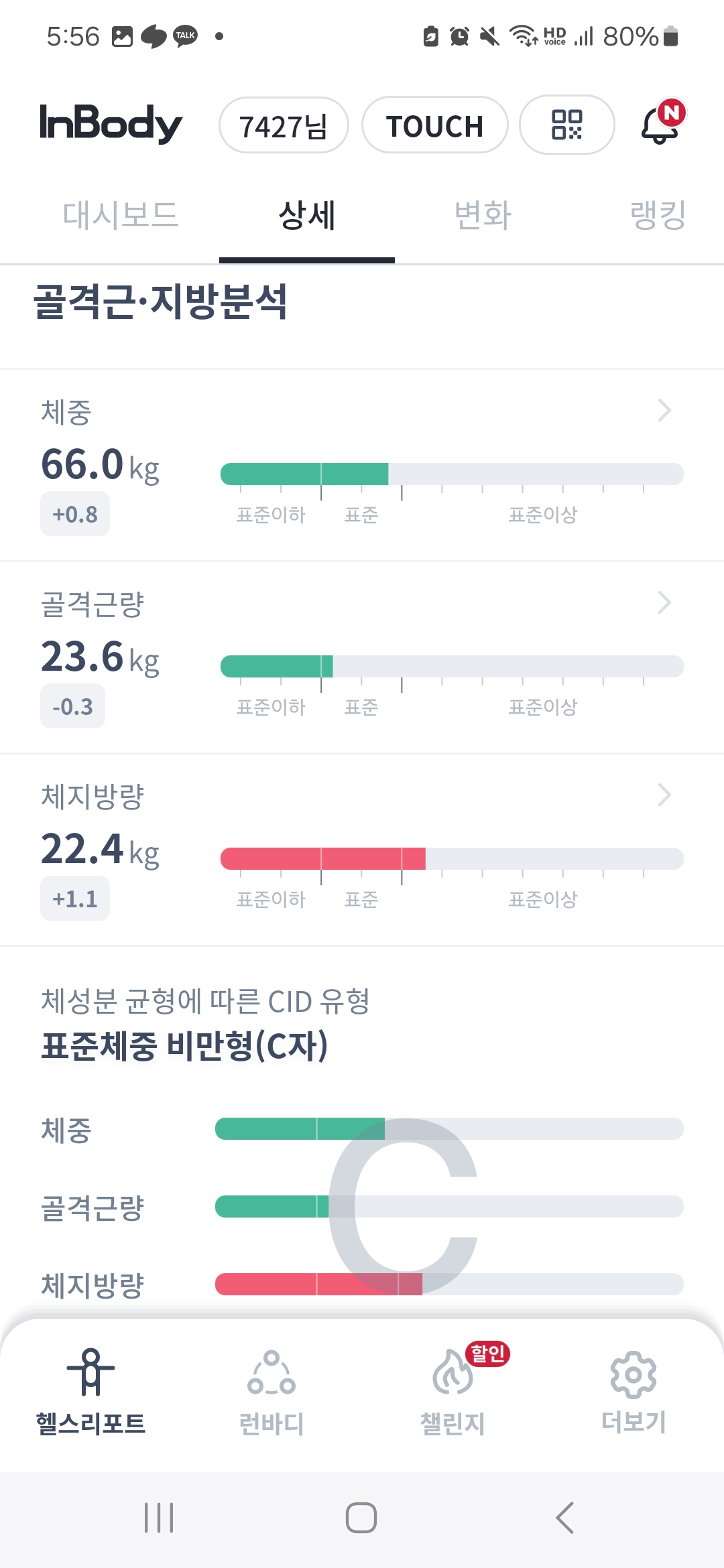Image resolution: width=724 pixels, height=1568 pixels.
Task: Open the 헬스리포트 health report icon
Action: click(91, 1372)
